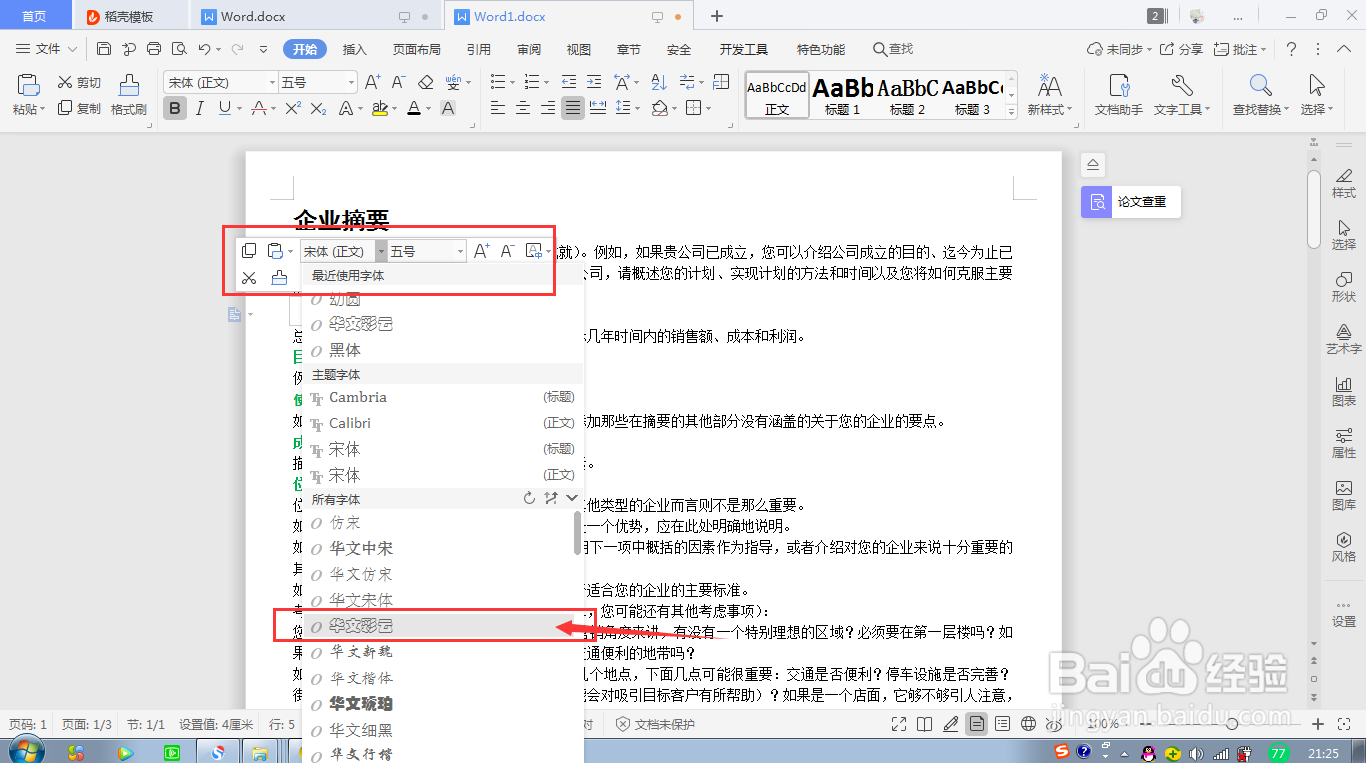Expand mini toolbar font name dropdown arrow

click(x=381, y=251)
